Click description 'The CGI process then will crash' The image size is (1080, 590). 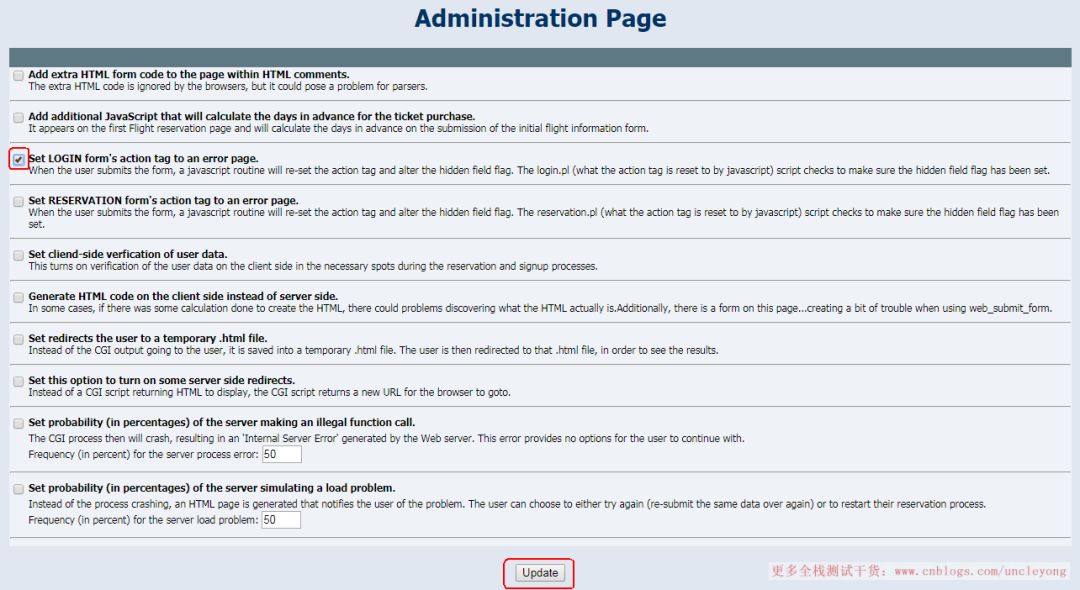tap(386, 439)
